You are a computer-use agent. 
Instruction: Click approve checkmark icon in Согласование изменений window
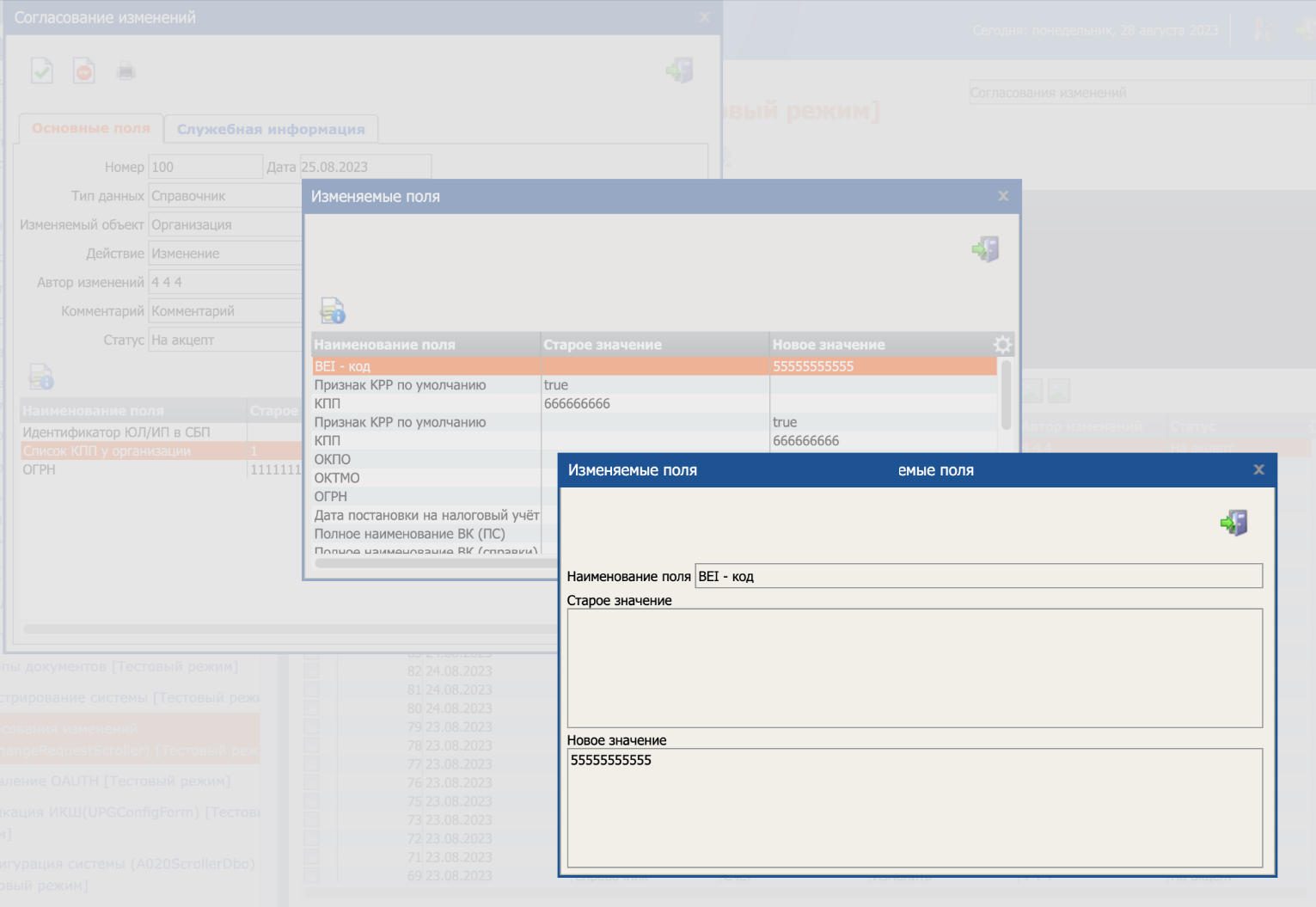(42, 70)
